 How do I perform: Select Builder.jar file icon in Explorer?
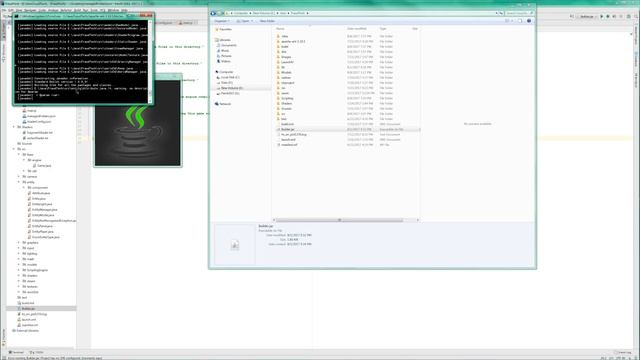pos(278,129)
